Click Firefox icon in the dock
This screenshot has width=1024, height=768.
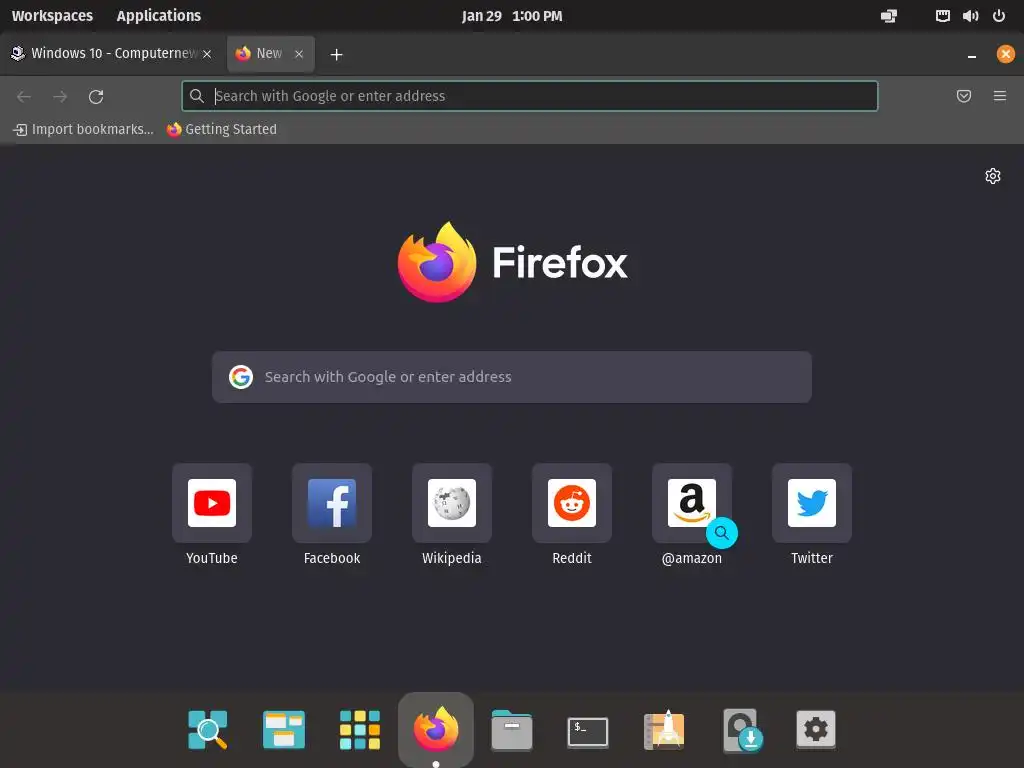click(x=436, y=729)
